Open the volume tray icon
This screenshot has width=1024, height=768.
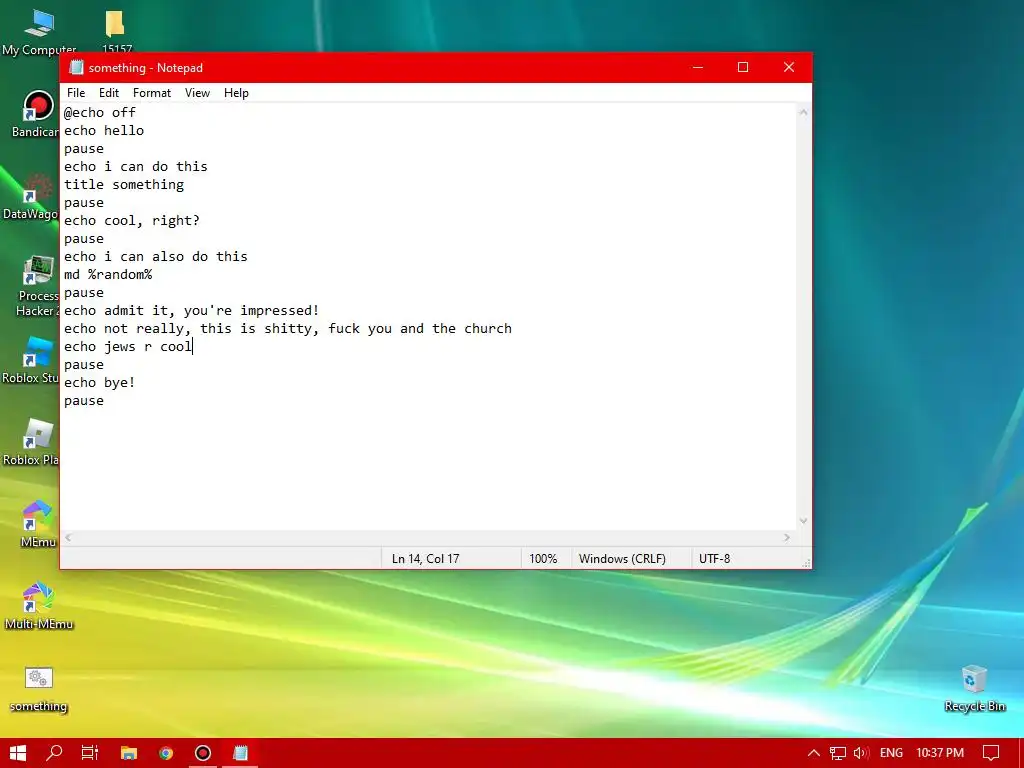(861, 753)
